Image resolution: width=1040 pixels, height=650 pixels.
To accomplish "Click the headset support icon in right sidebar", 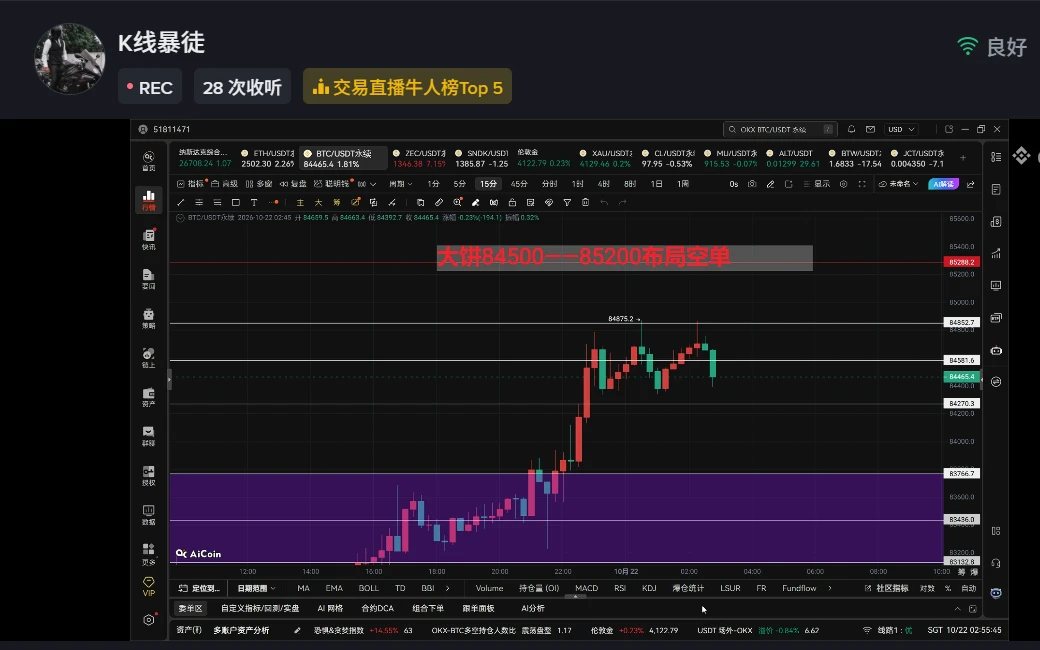I will click(x=996, y=563).
